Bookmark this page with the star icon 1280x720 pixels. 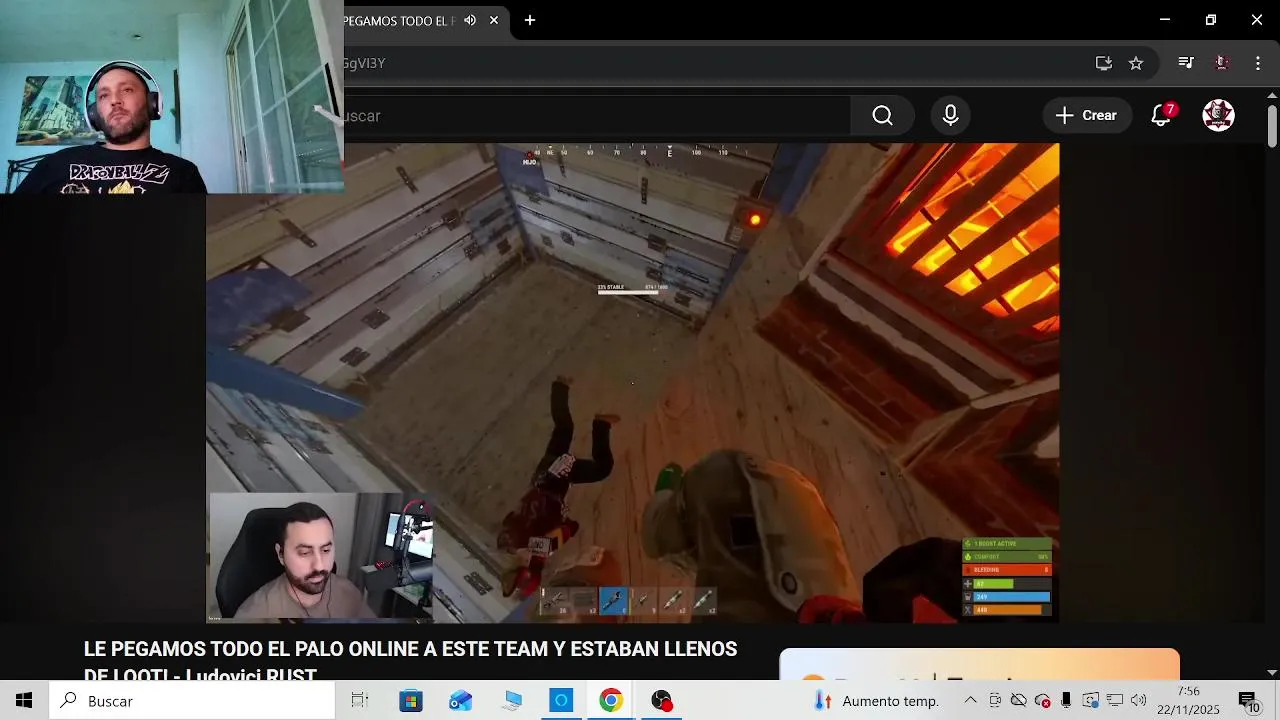(x=1136, y=63)
